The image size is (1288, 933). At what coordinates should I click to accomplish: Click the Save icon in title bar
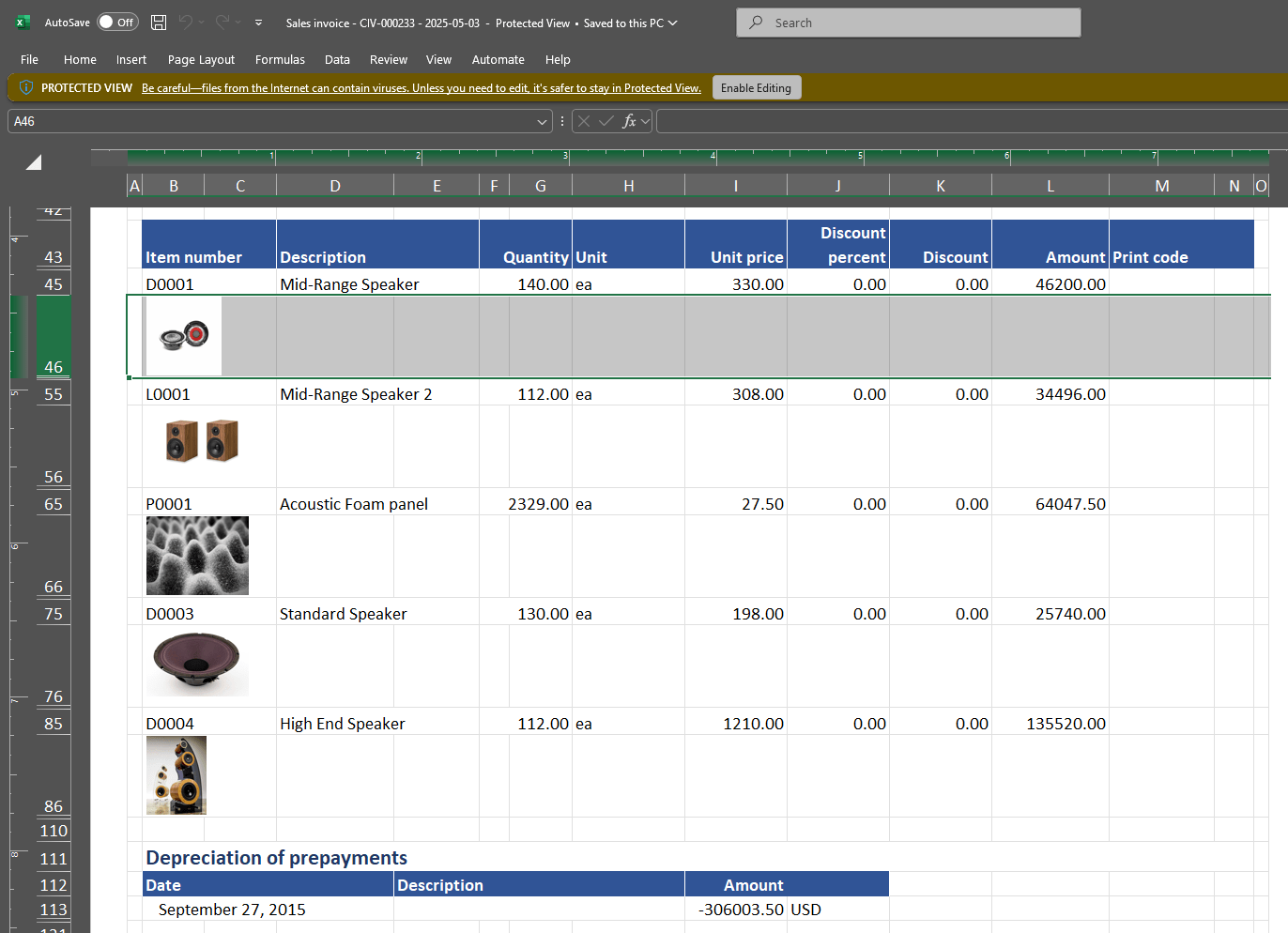pyautogui.click(x=159, y=23)
